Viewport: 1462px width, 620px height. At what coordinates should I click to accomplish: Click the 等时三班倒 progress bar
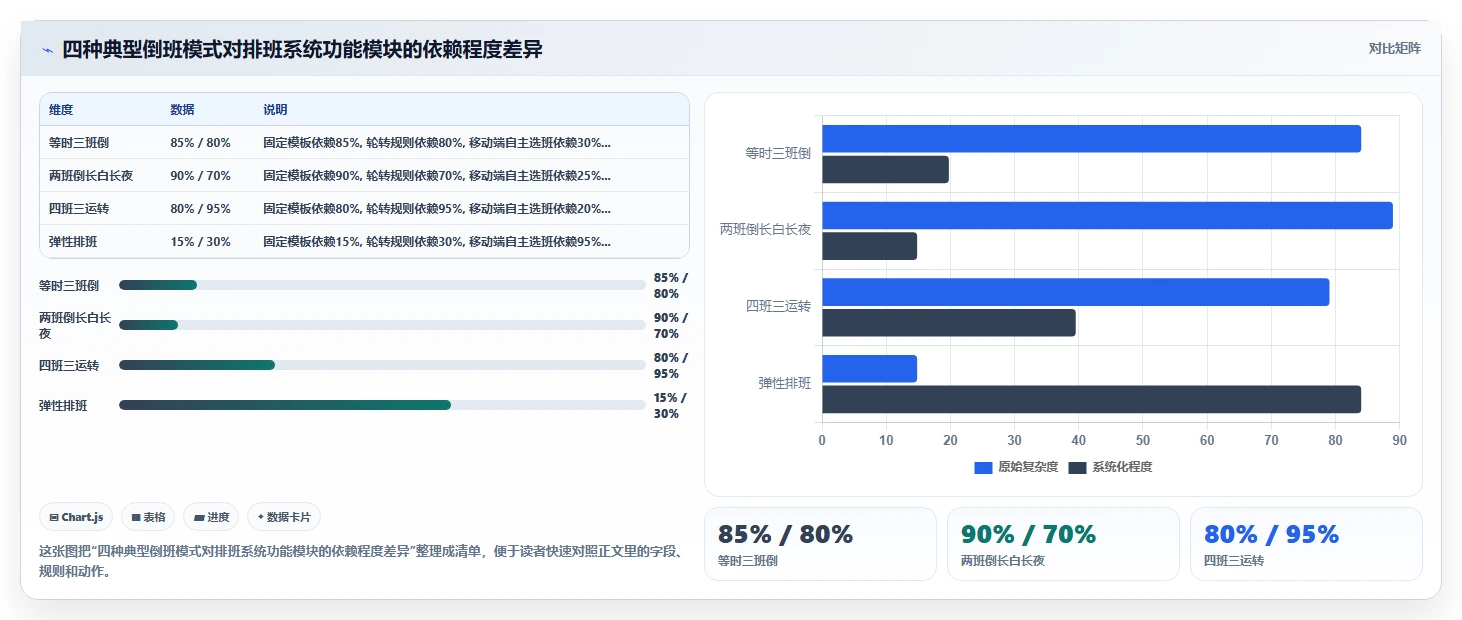click(x=382, y=285)
